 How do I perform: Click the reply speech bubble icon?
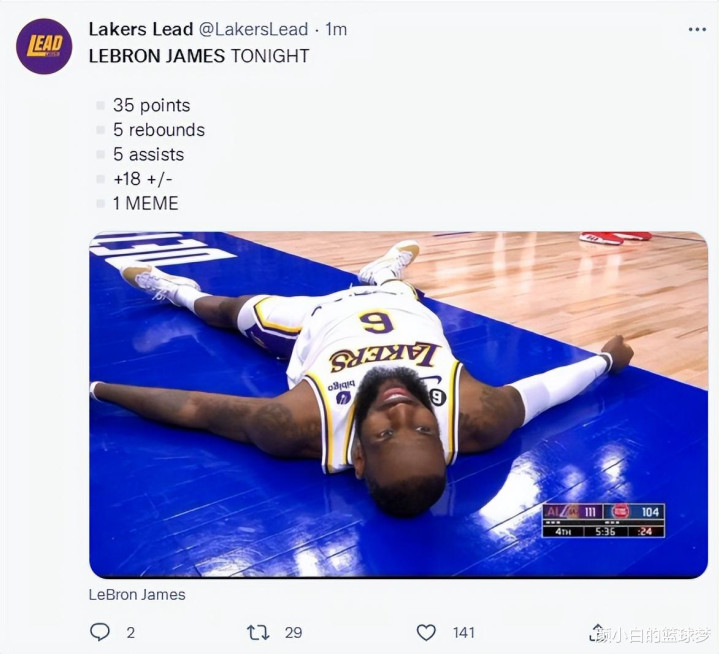(100, 632)
